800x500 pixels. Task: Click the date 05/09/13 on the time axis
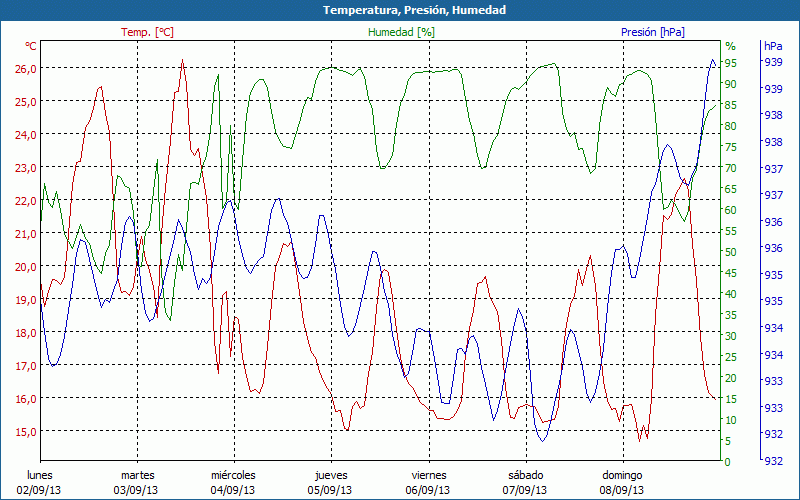pyautogui.click(x=331, y=490)
